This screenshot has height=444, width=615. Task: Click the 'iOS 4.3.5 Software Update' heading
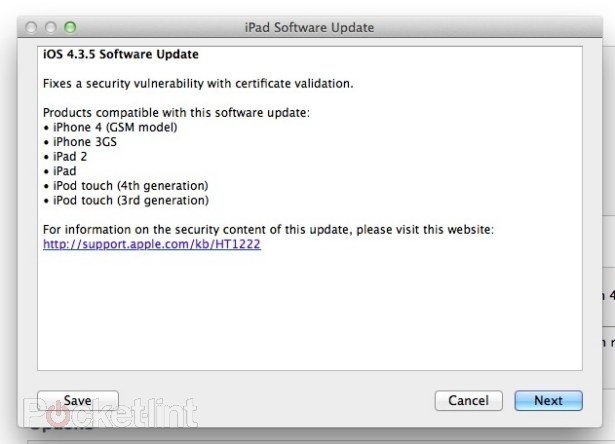click(x=120, y=54)
